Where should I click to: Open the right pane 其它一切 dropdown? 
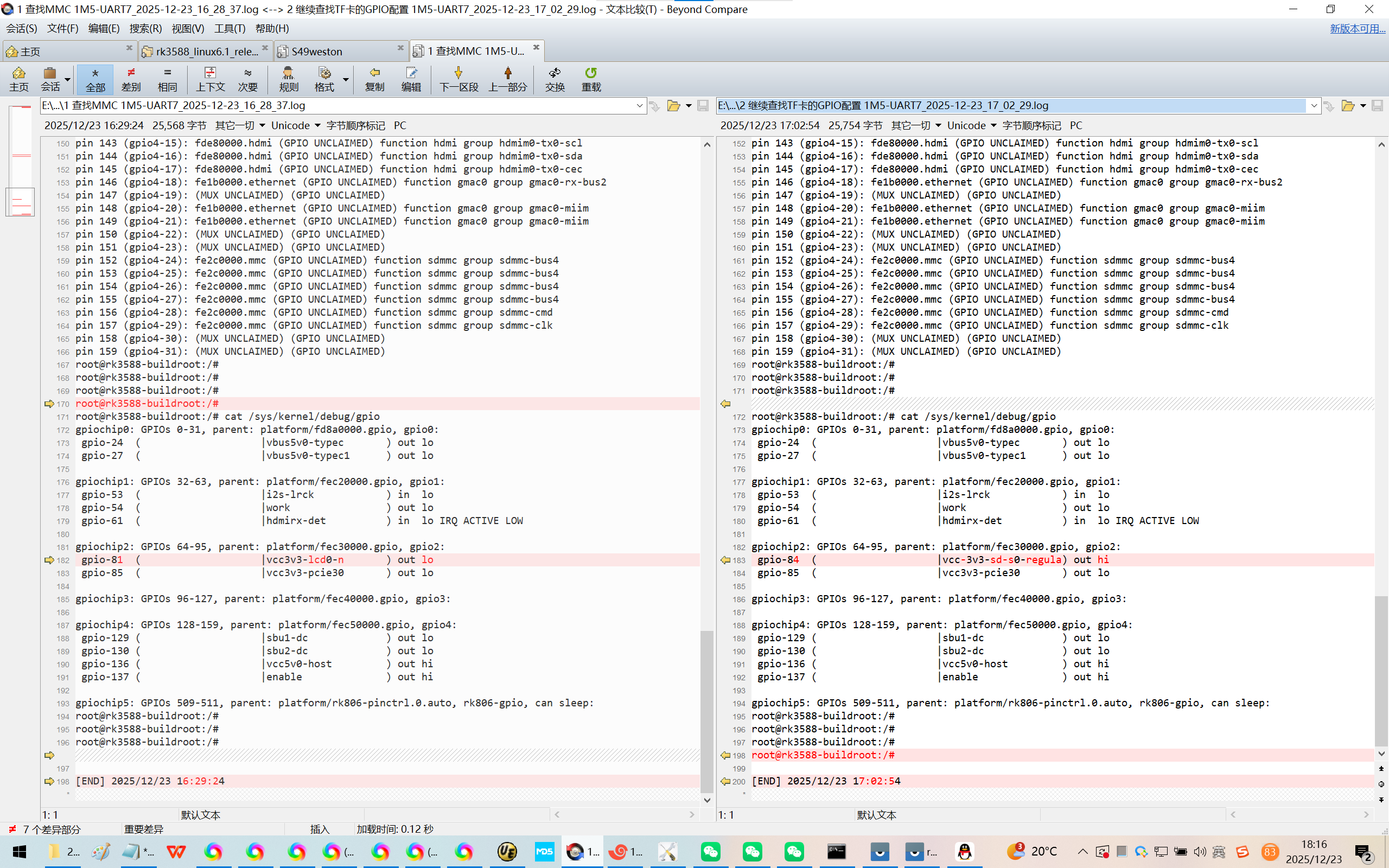pos(915,125)
